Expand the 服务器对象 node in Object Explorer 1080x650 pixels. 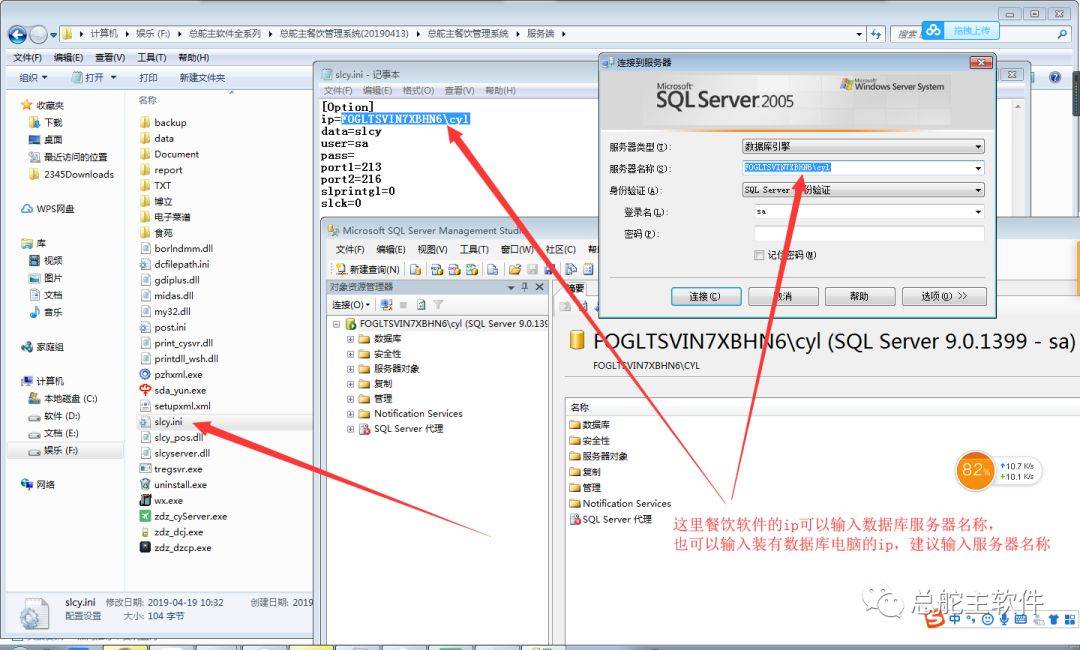[350, 368]
